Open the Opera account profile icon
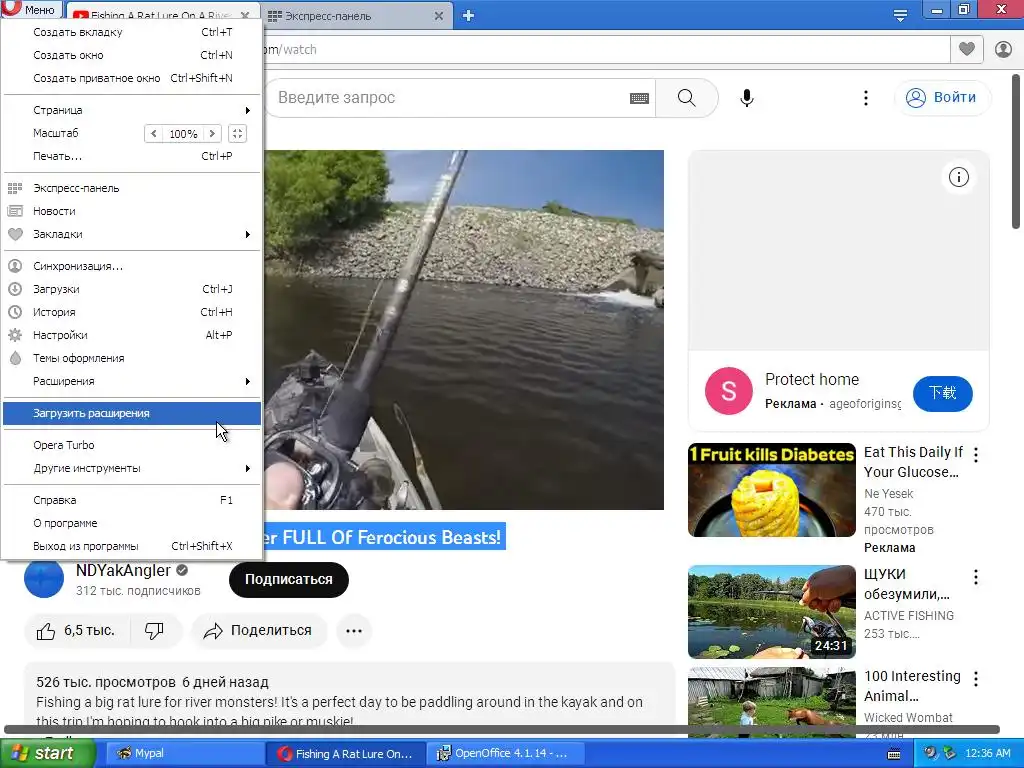The image size is (1024, 768). tap(1003, 49)
